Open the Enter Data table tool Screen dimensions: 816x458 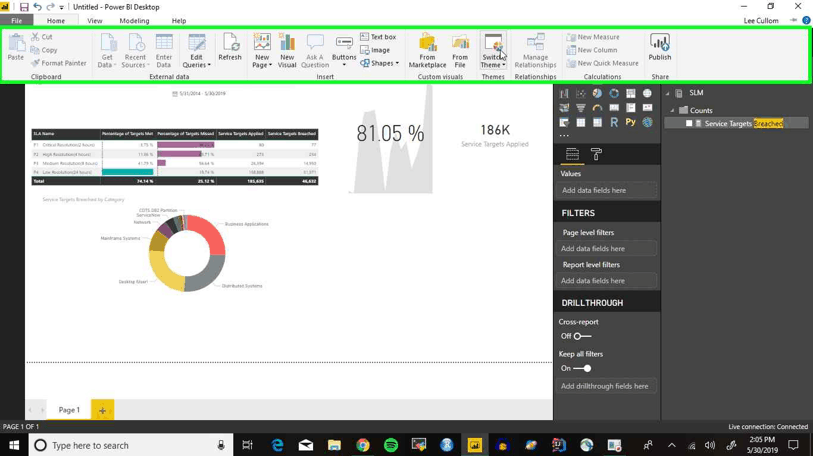164,50
